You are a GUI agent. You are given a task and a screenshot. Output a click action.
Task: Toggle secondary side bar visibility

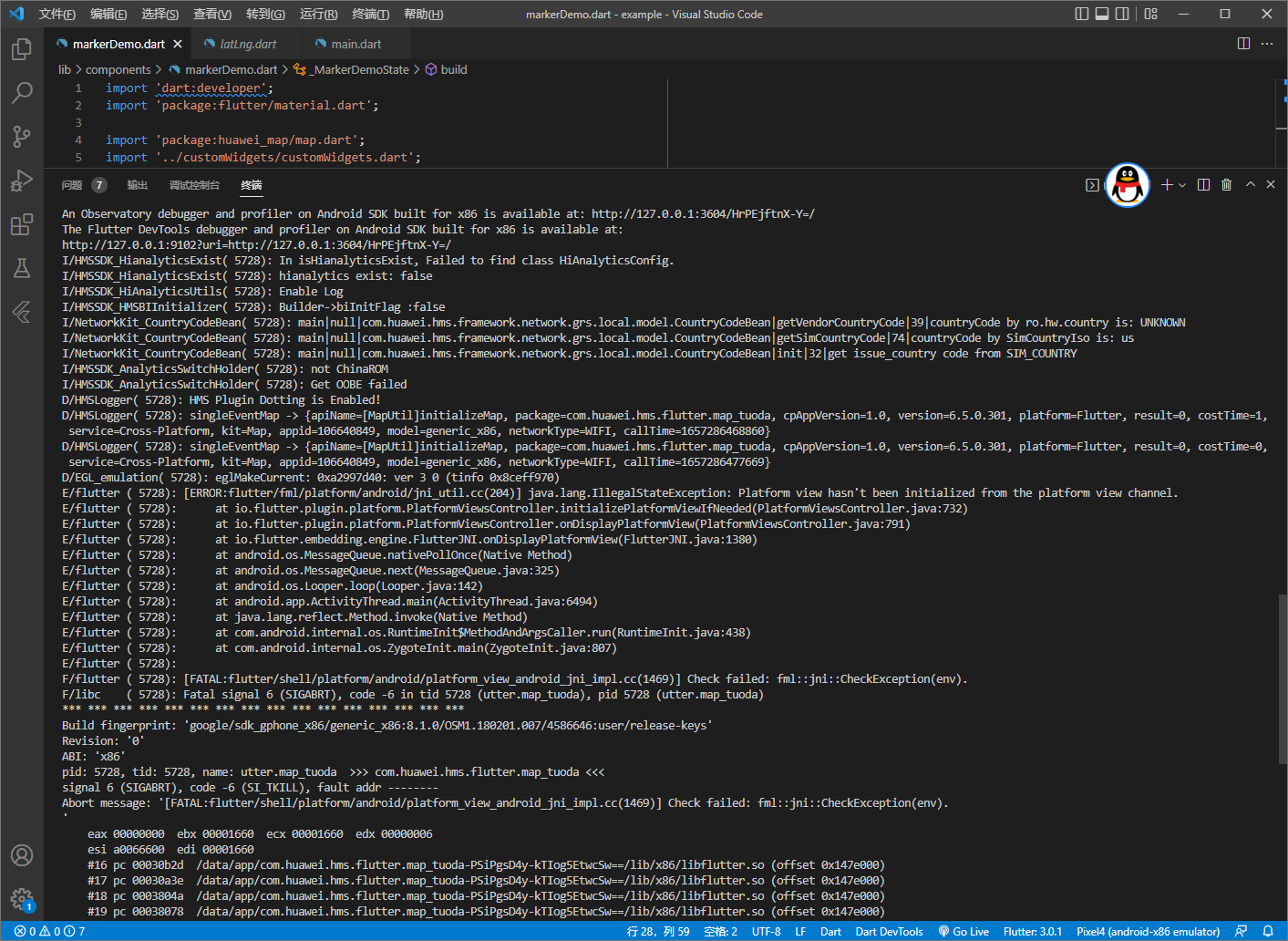click(1122, 14)
